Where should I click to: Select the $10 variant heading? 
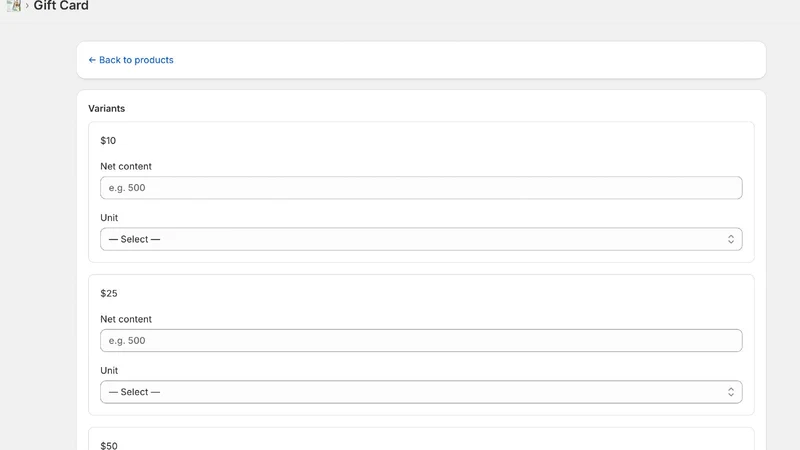point(108,141)
